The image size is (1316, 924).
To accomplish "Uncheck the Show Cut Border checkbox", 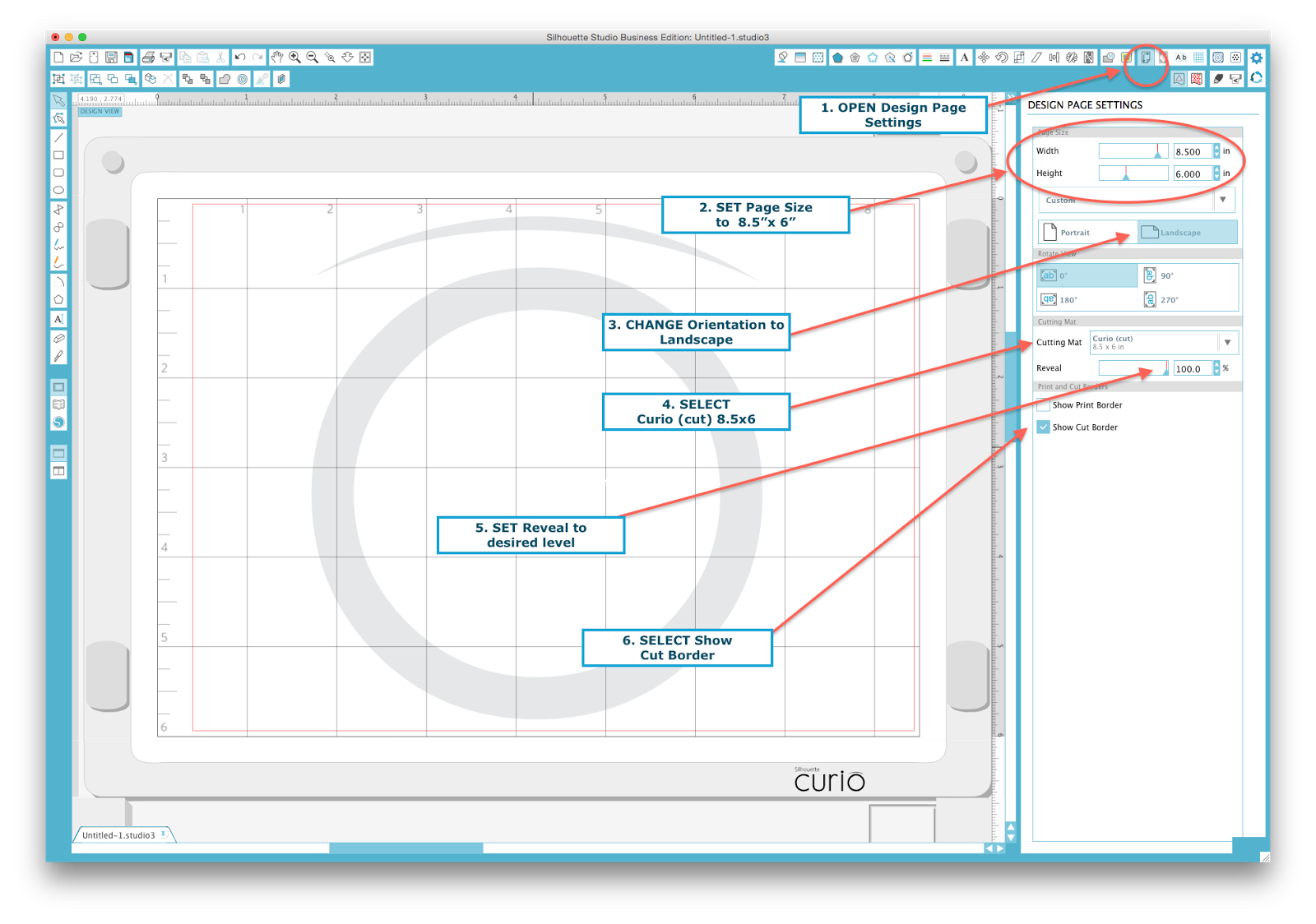I will pyautogui.click(x=1043, y=427).
